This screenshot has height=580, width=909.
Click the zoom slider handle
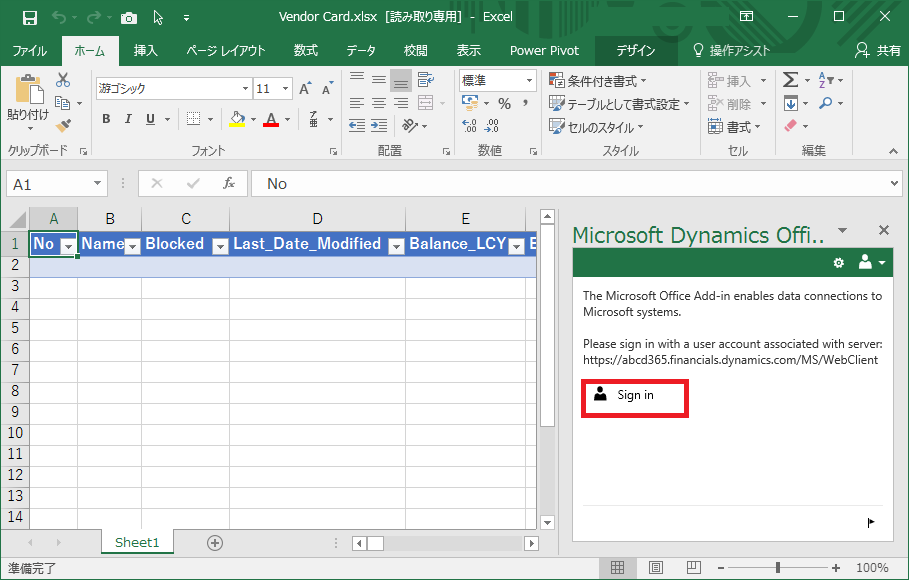click(777, 567)
